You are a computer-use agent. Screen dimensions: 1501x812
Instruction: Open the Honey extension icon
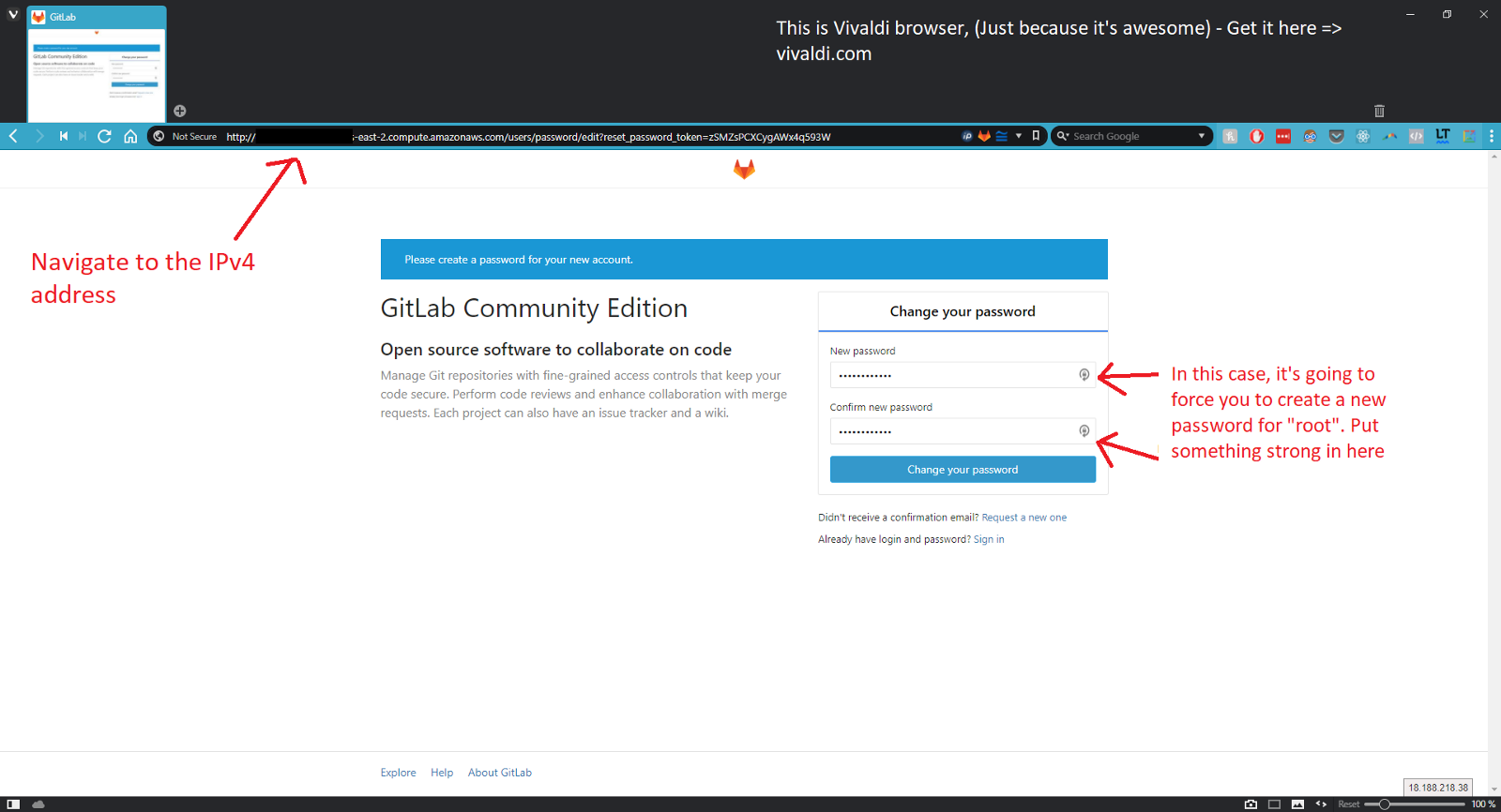tap(1230, 136)
